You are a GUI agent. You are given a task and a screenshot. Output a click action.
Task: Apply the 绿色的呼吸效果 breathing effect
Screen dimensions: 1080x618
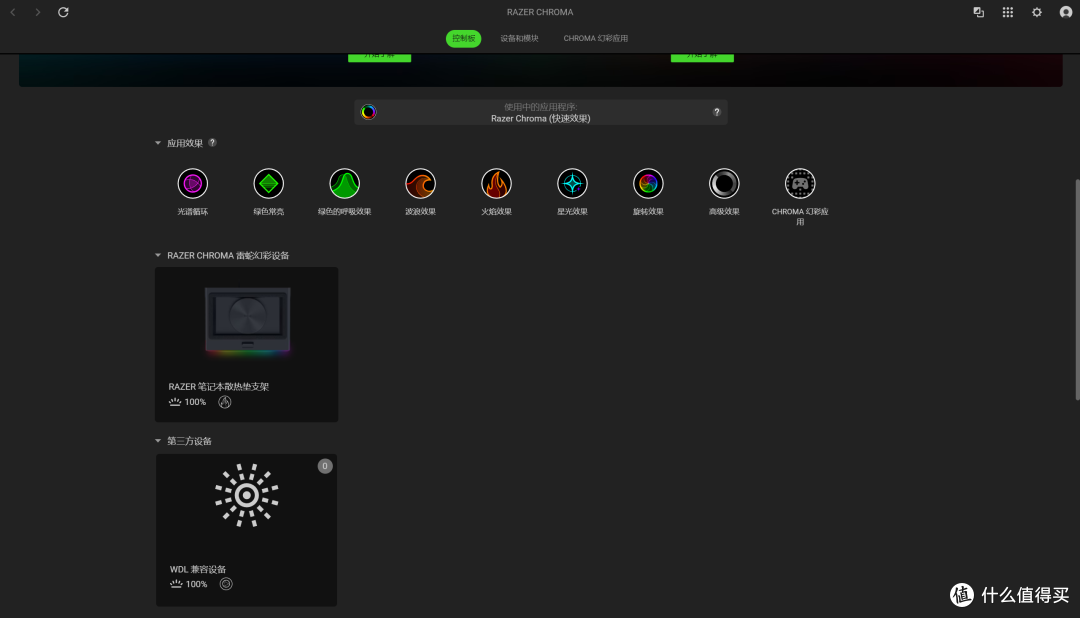tap(344, 184)
